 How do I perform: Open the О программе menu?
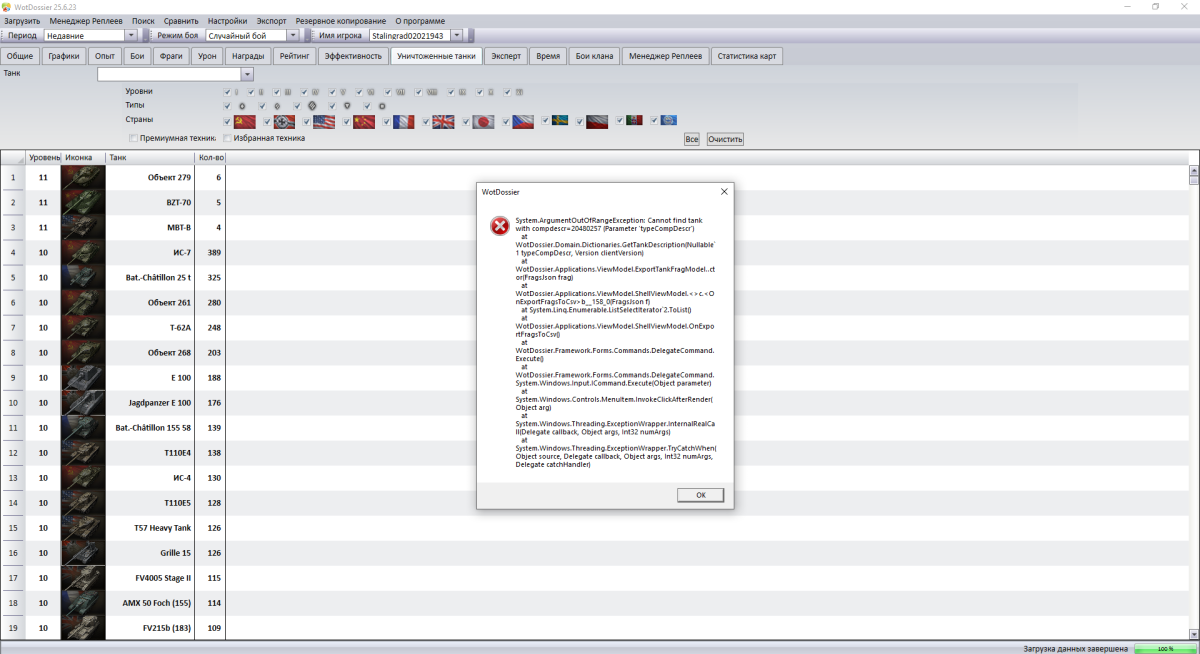point(420,20)
